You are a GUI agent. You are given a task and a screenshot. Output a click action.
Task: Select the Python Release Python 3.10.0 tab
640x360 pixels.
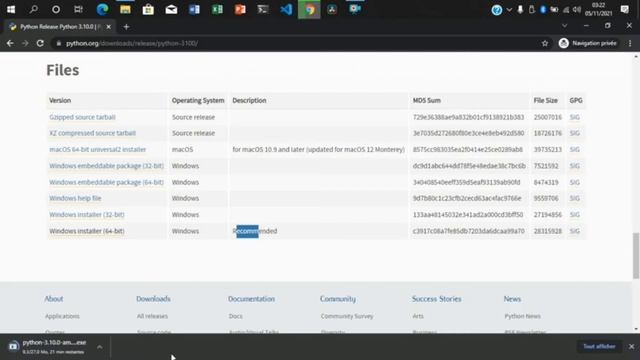pyautogui.click(x=60, y=27)
